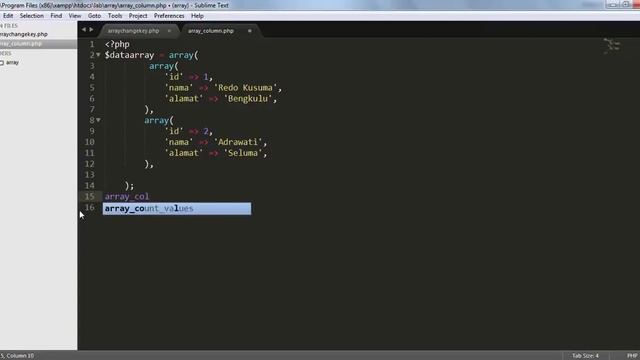
Task: Open arraychangekey.php in the sidebar
Action: pyautogui.click(x=24, y=34)
